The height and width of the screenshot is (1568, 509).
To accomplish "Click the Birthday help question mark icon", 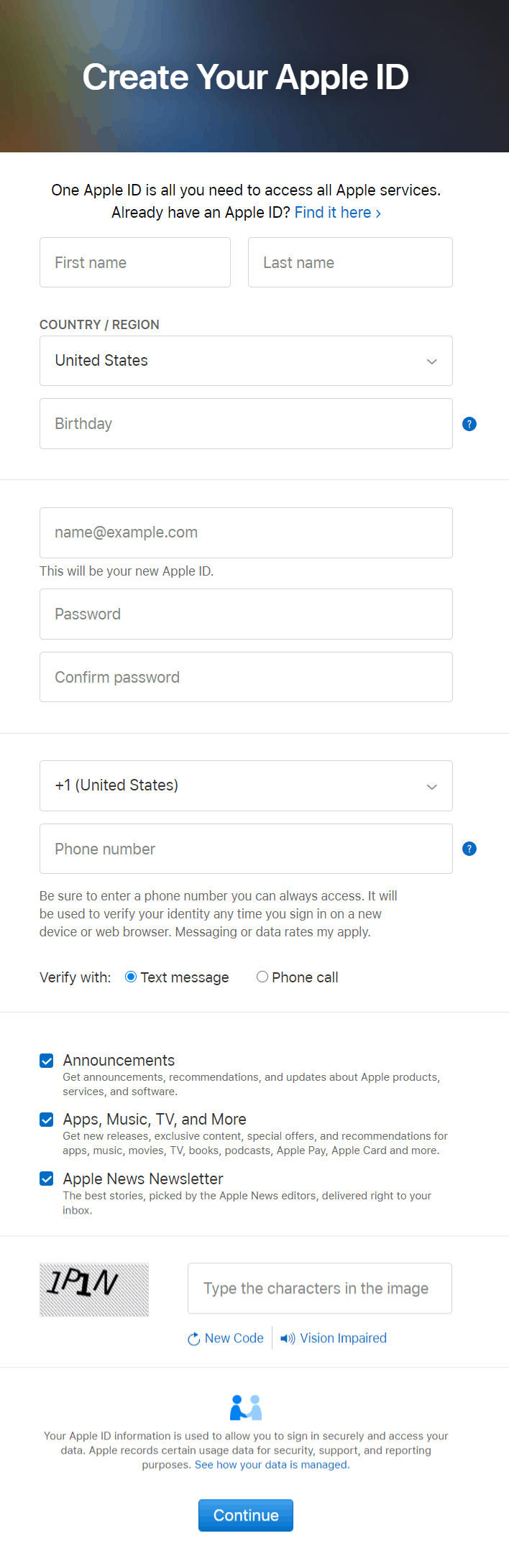I will point(469,424).
